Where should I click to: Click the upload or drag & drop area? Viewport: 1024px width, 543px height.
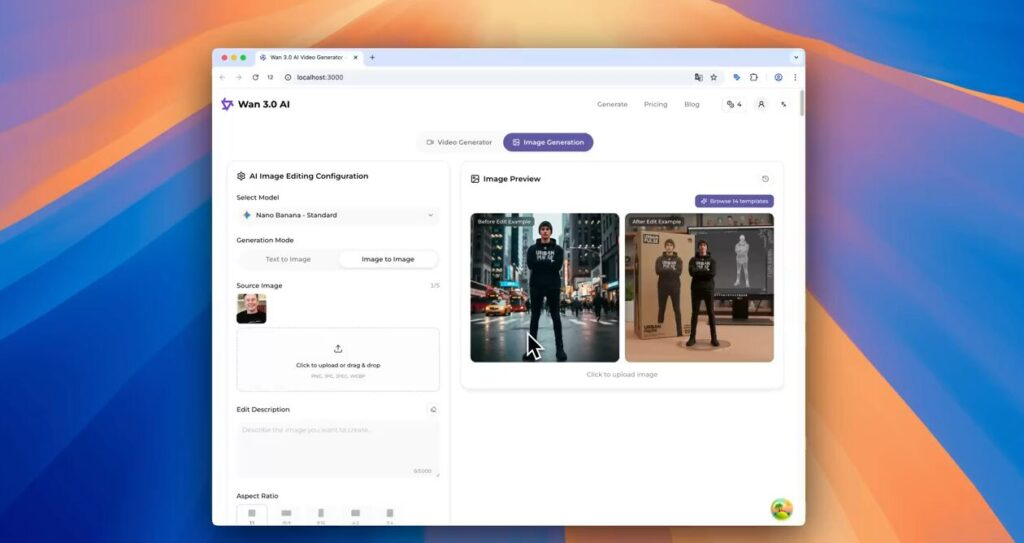338,359
